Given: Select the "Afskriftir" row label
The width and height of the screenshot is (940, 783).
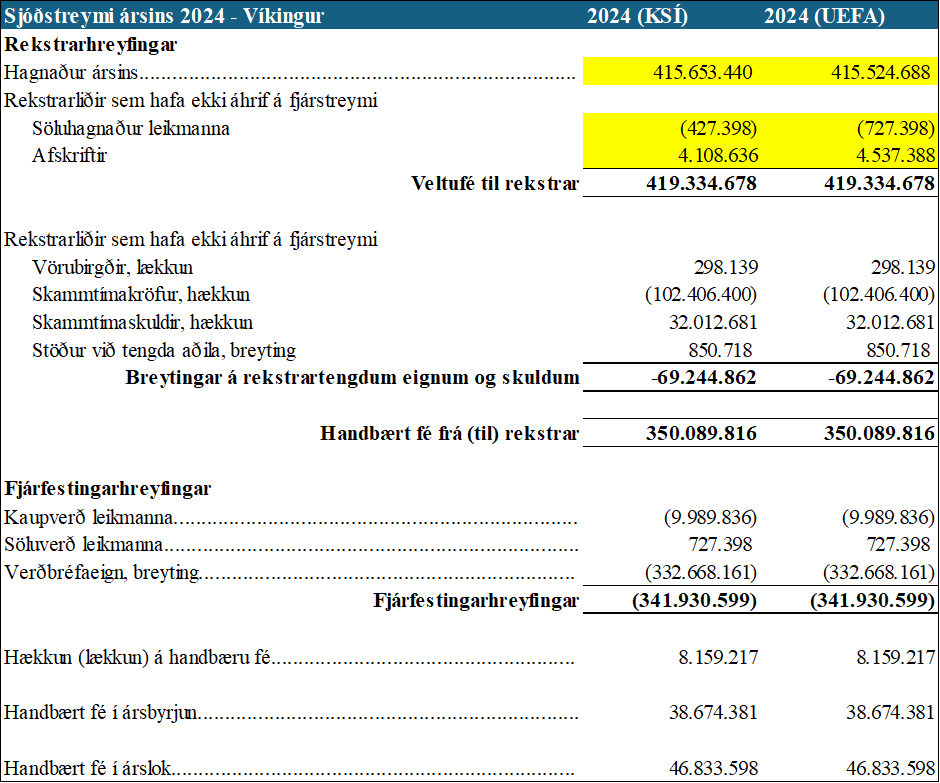Looking at the screenshot, I should tap(70, 156).
